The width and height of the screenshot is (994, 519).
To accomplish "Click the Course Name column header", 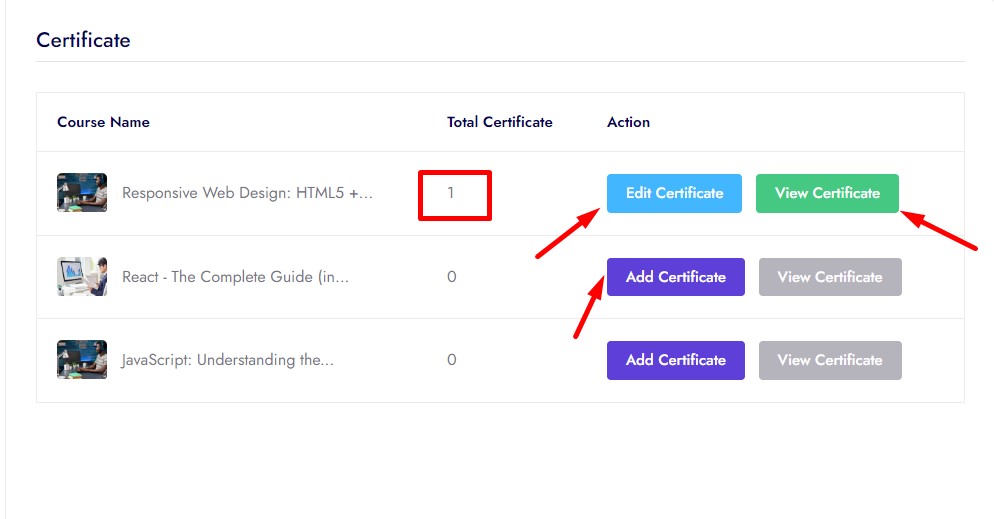I will coord(103,122).
